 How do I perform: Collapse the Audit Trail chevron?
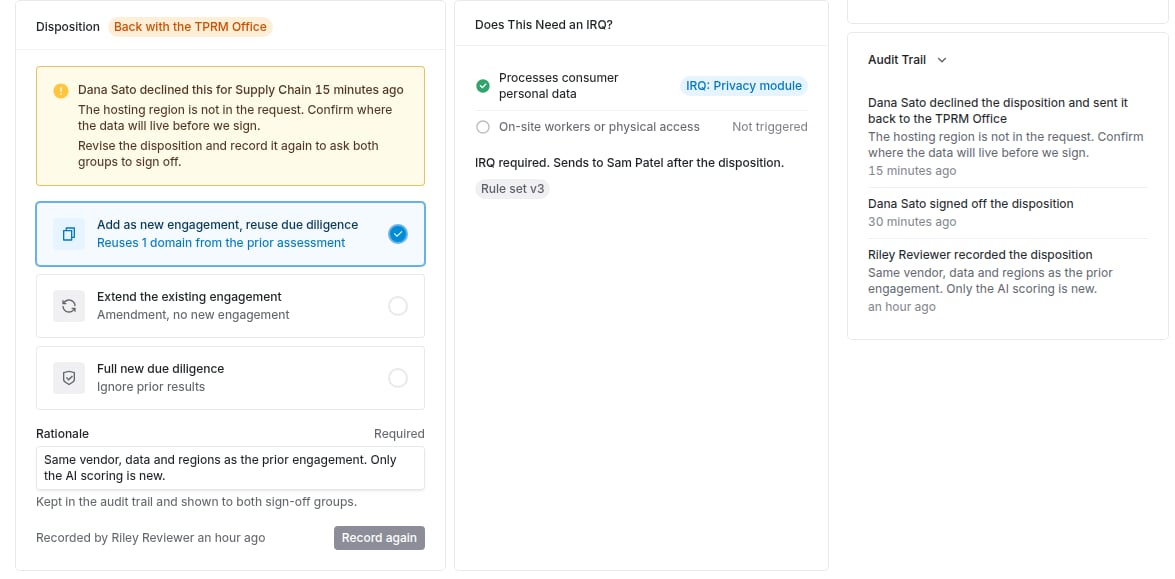[942, 60]
